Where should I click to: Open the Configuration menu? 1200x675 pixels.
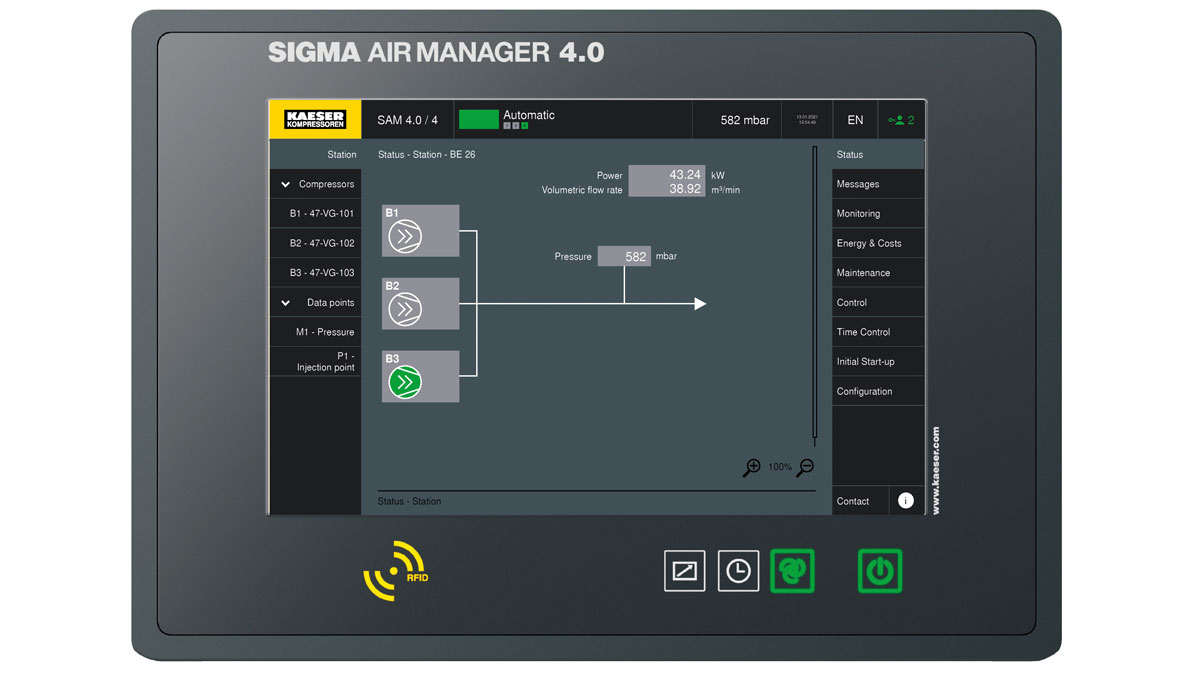(878, 391)
